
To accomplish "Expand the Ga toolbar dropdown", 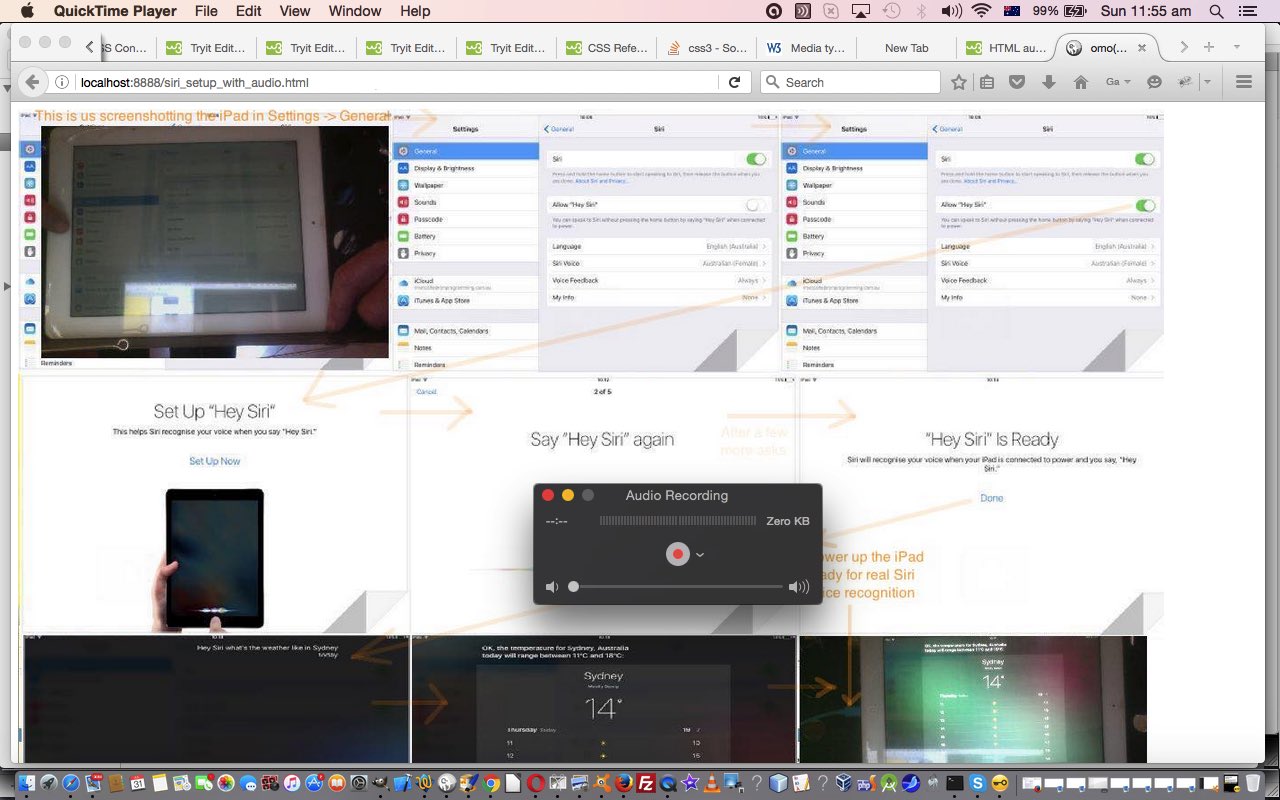I will 1118,82.
